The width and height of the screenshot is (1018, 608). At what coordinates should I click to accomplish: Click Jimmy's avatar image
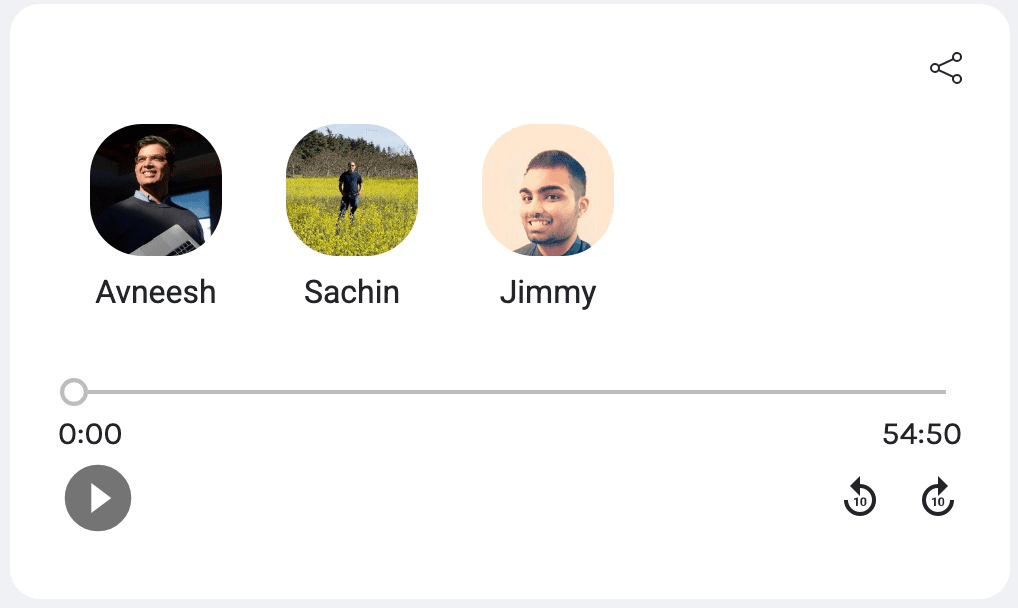click(548, 189)
